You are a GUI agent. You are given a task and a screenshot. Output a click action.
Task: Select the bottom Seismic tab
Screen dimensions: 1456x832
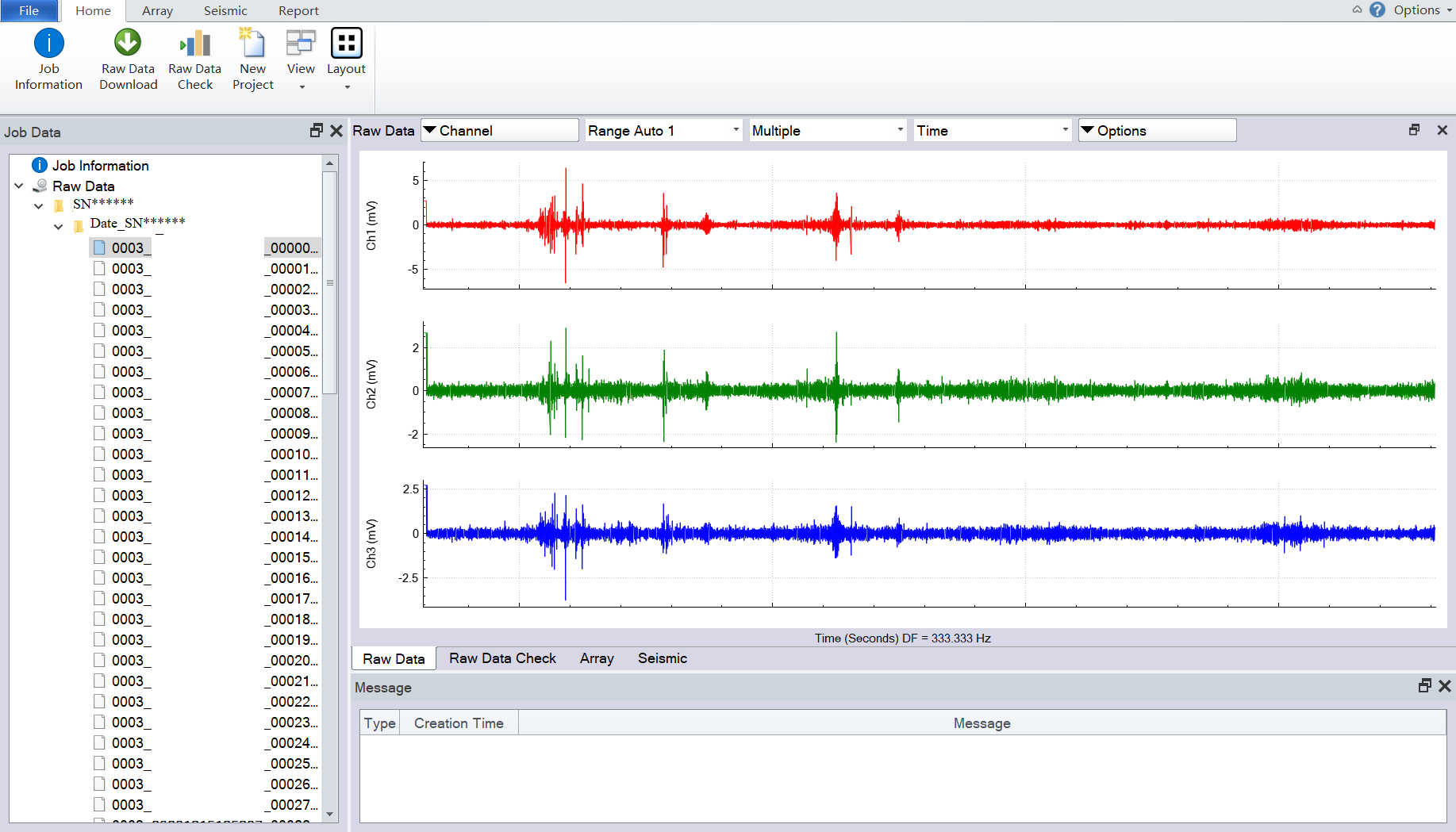(x=663, y=658)
